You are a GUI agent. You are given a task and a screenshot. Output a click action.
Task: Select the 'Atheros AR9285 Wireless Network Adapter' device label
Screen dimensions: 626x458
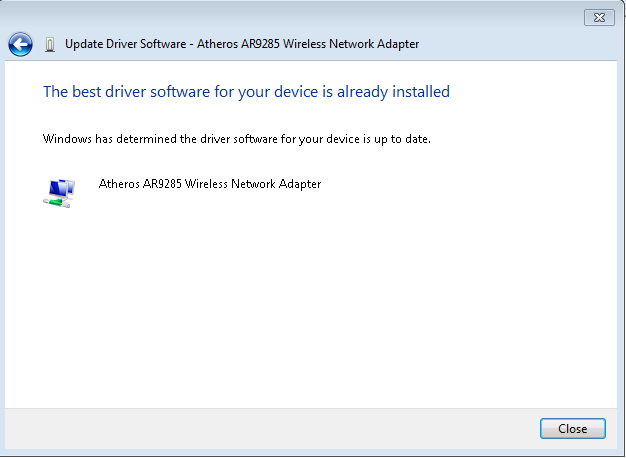pos(210,184)
